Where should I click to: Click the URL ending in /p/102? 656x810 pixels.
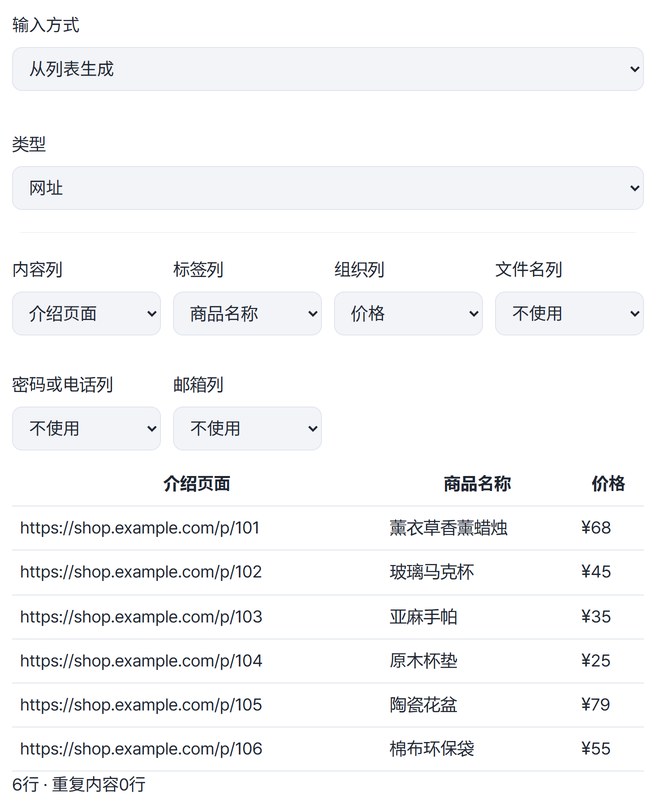(140, 572)
